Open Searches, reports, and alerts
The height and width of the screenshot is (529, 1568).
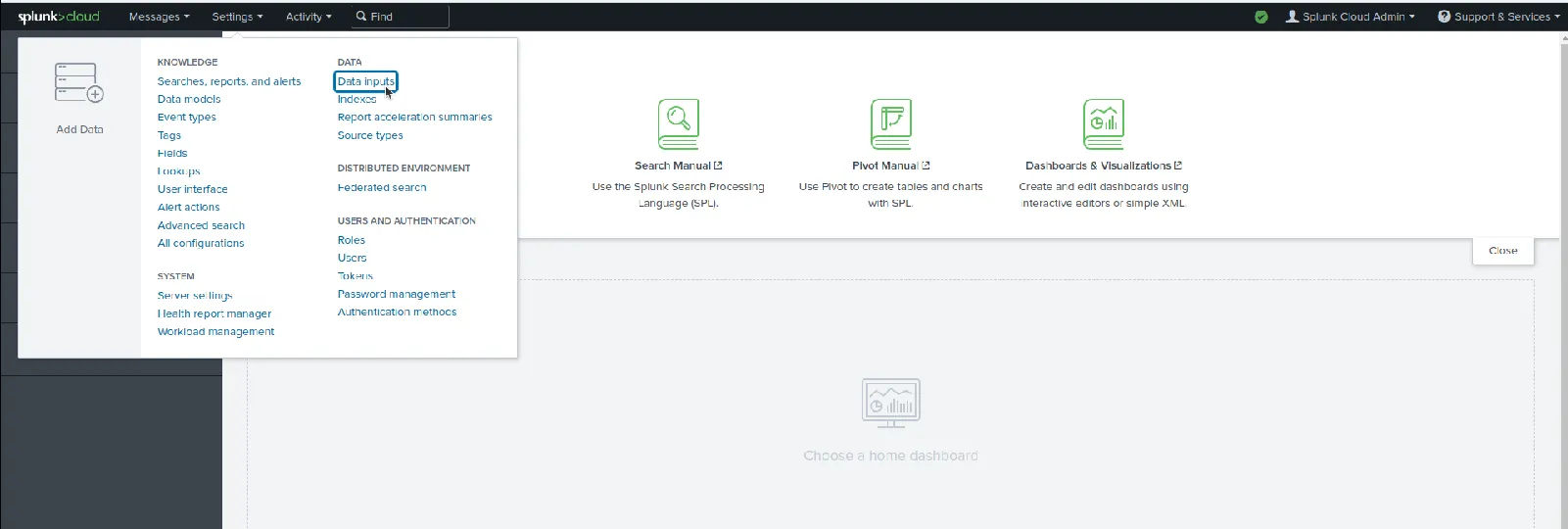pyautogui.click(x=229, y=81)
